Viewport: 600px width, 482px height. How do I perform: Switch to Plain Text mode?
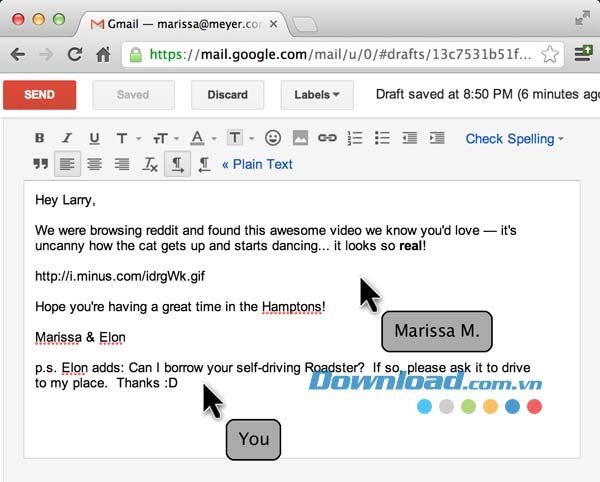pos(257,164)
